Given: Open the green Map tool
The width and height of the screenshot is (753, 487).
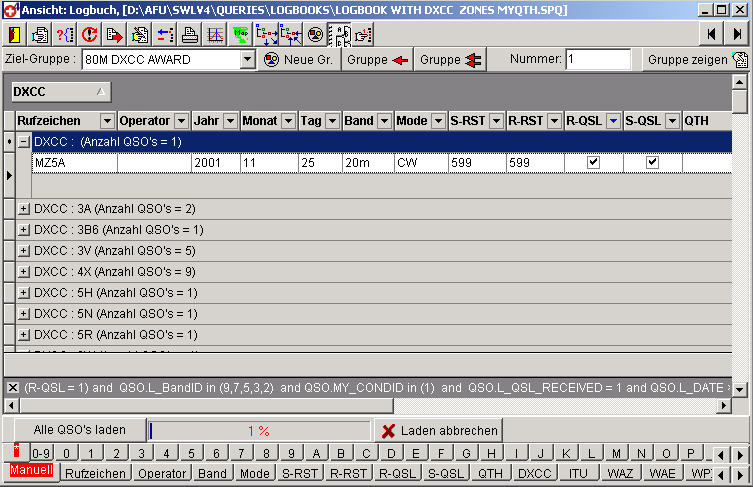Looking at the screenshot, I should [x=241, y=35].
